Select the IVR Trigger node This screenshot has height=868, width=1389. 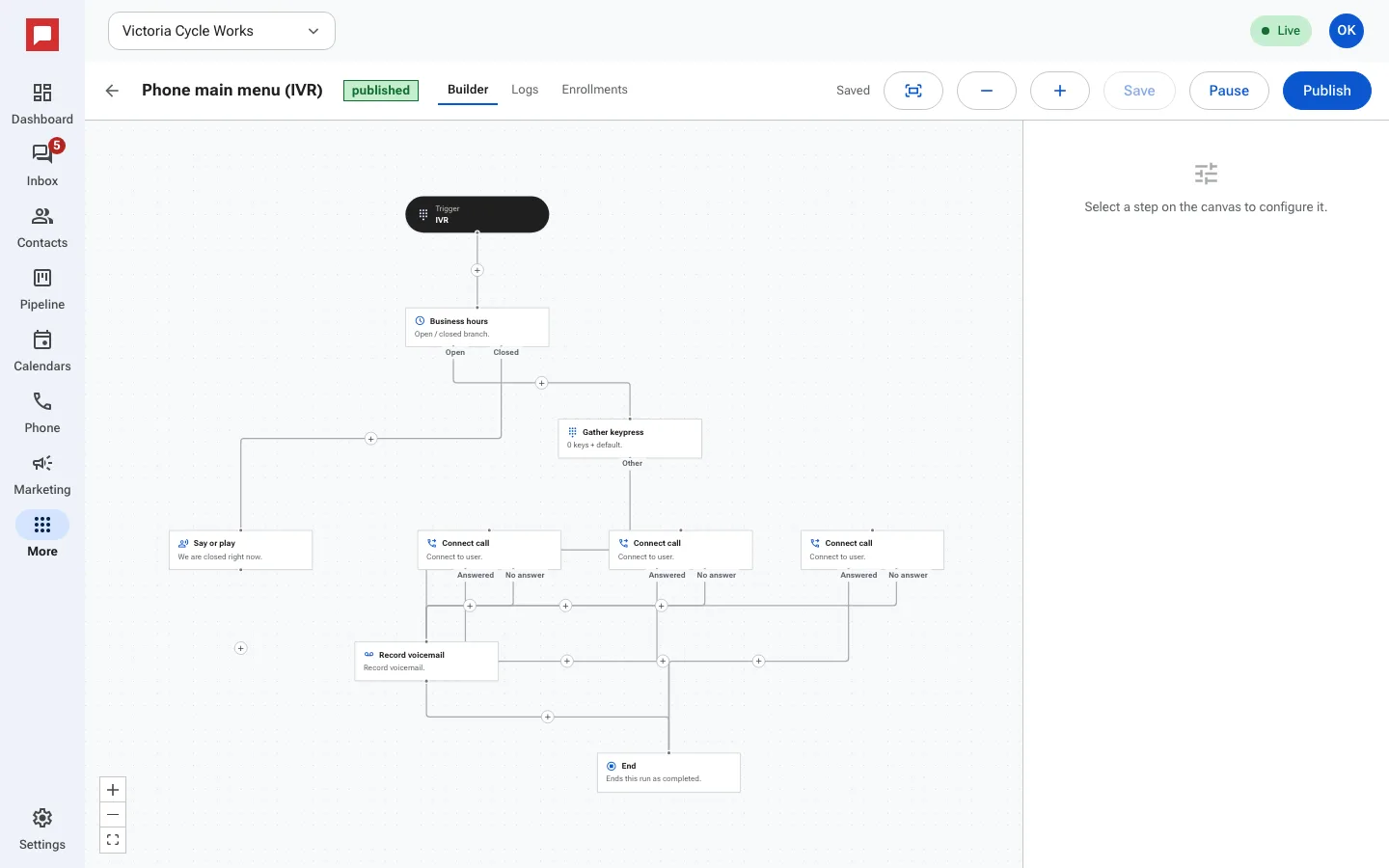pyautogui.click(x=477, y=214)
